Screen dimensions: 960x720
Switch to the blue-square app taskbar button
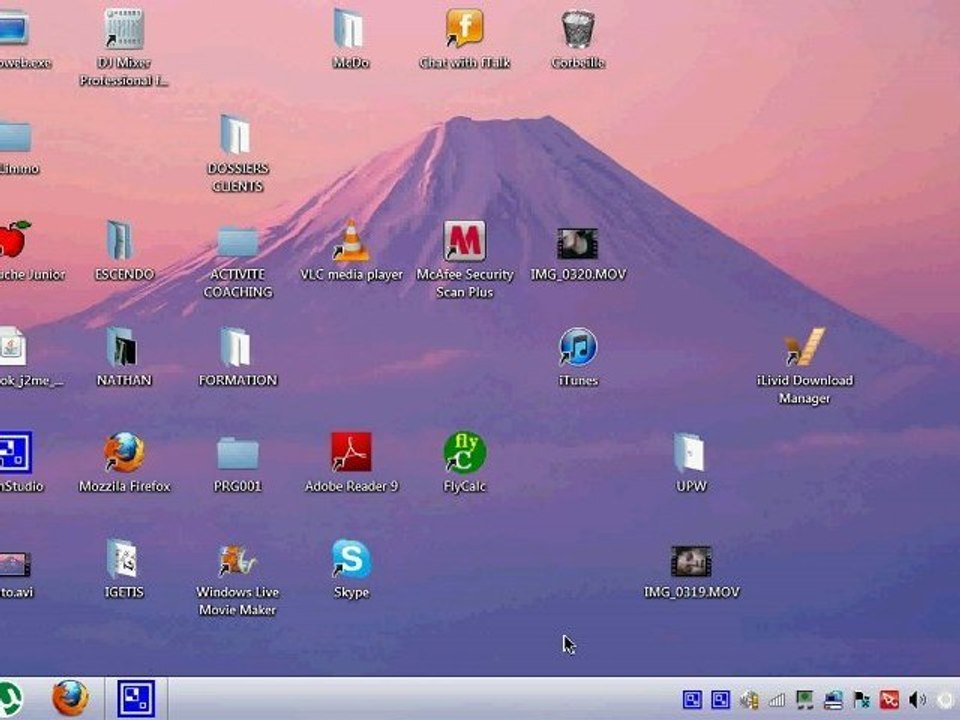click(136, 699)
